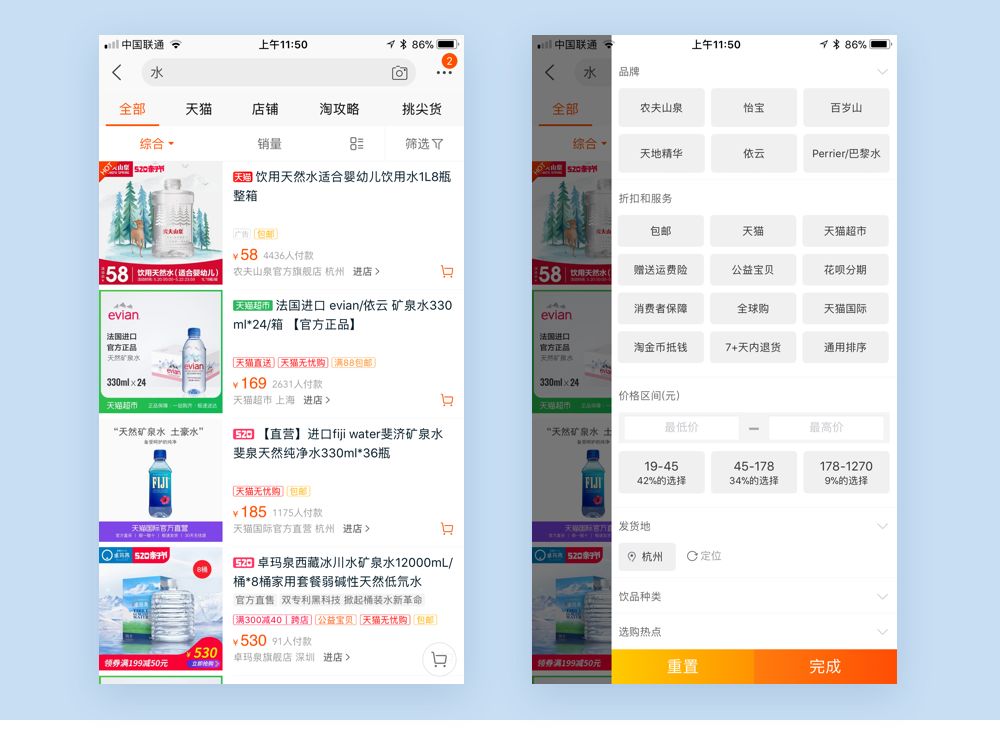Tap the back arrow in left phone
This screenshot has height=734, width=1000.
coord(117,73)
